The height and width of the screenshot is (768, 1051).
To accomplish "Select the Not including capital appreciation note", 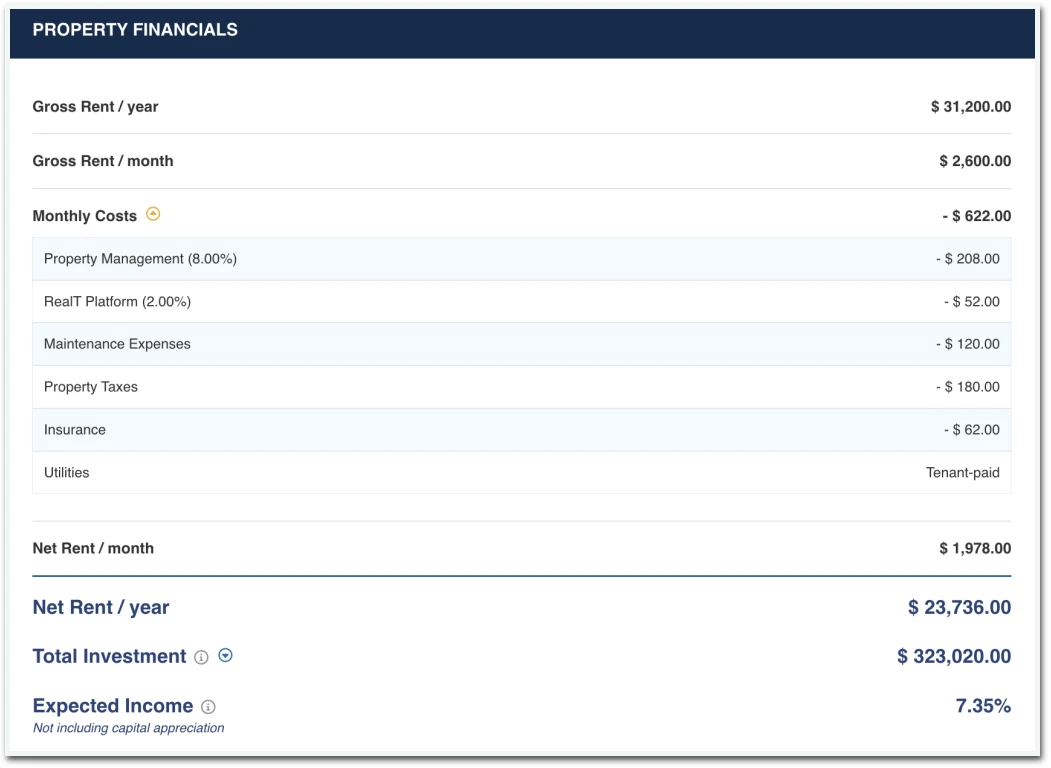I will pyautogui.click(x=129, y=728).
